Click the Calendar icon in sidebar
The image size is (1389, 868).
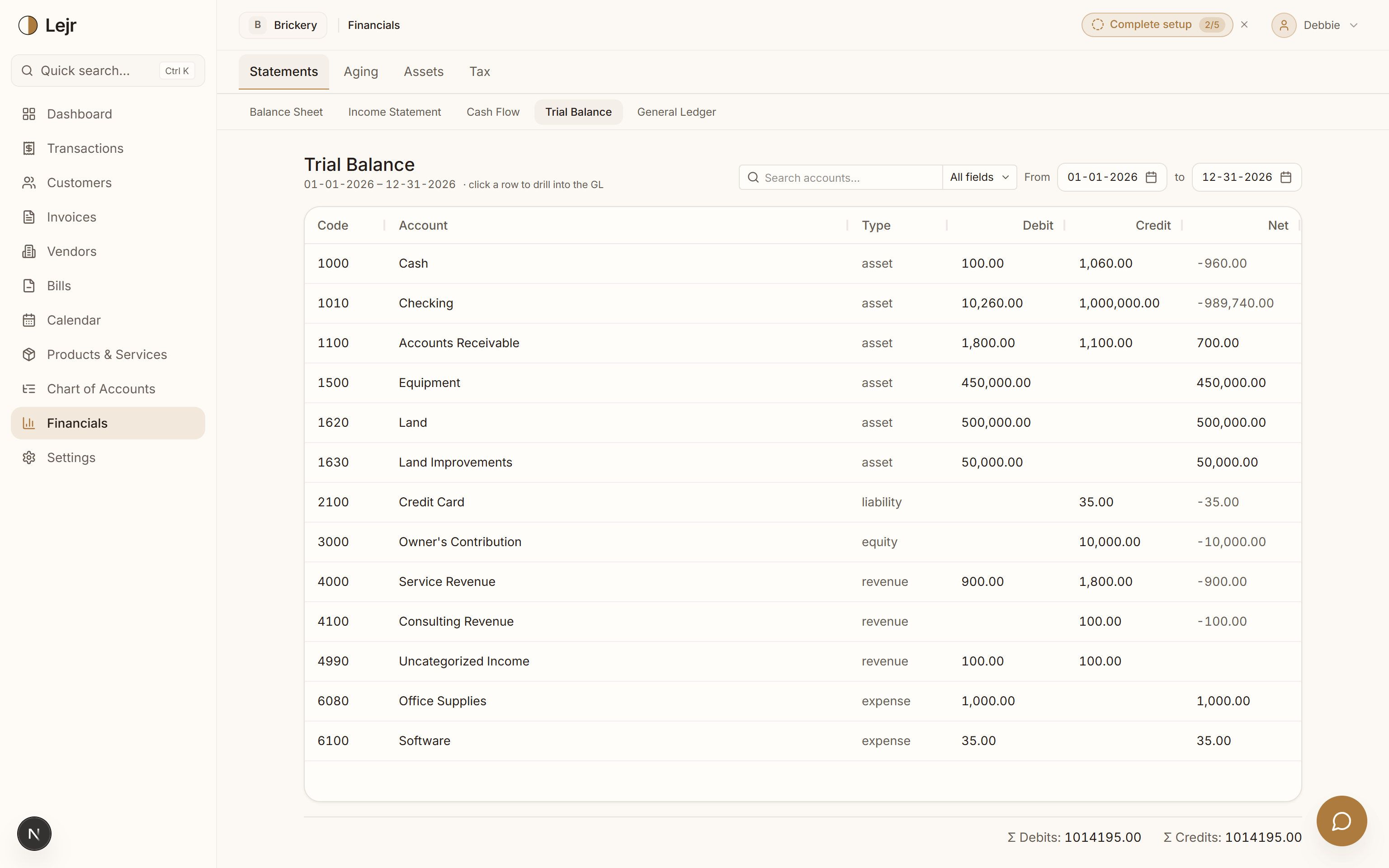[28, 321]
